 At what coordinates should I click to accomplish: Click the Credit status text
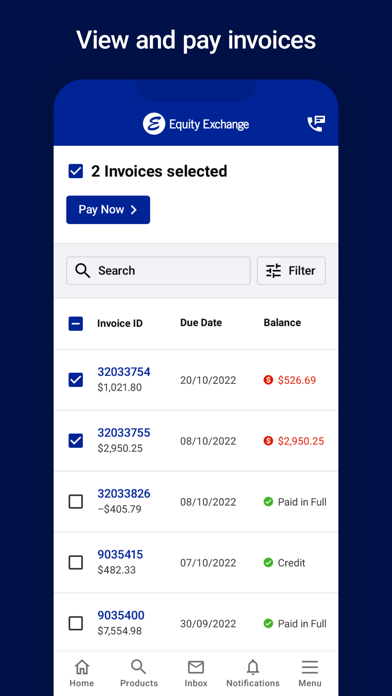coord(292,563)
